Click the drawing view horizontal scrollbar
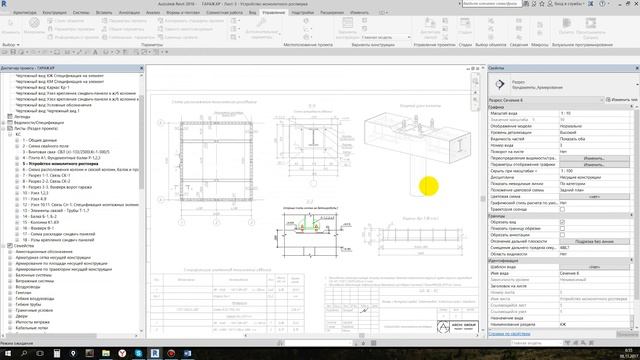 coord(361,336)
